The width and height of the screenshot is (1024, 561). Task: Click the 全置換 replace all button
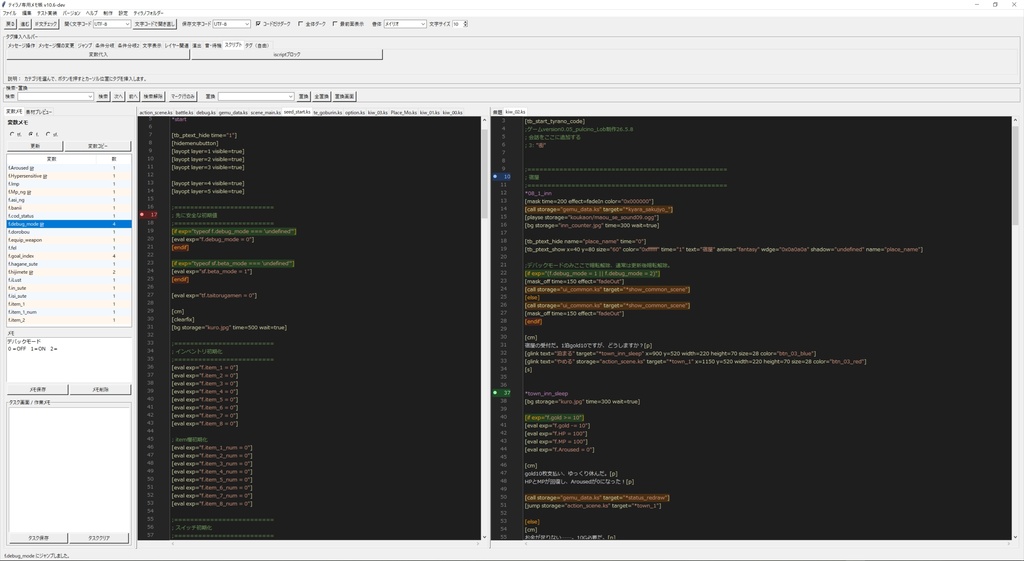pos(321,97)
